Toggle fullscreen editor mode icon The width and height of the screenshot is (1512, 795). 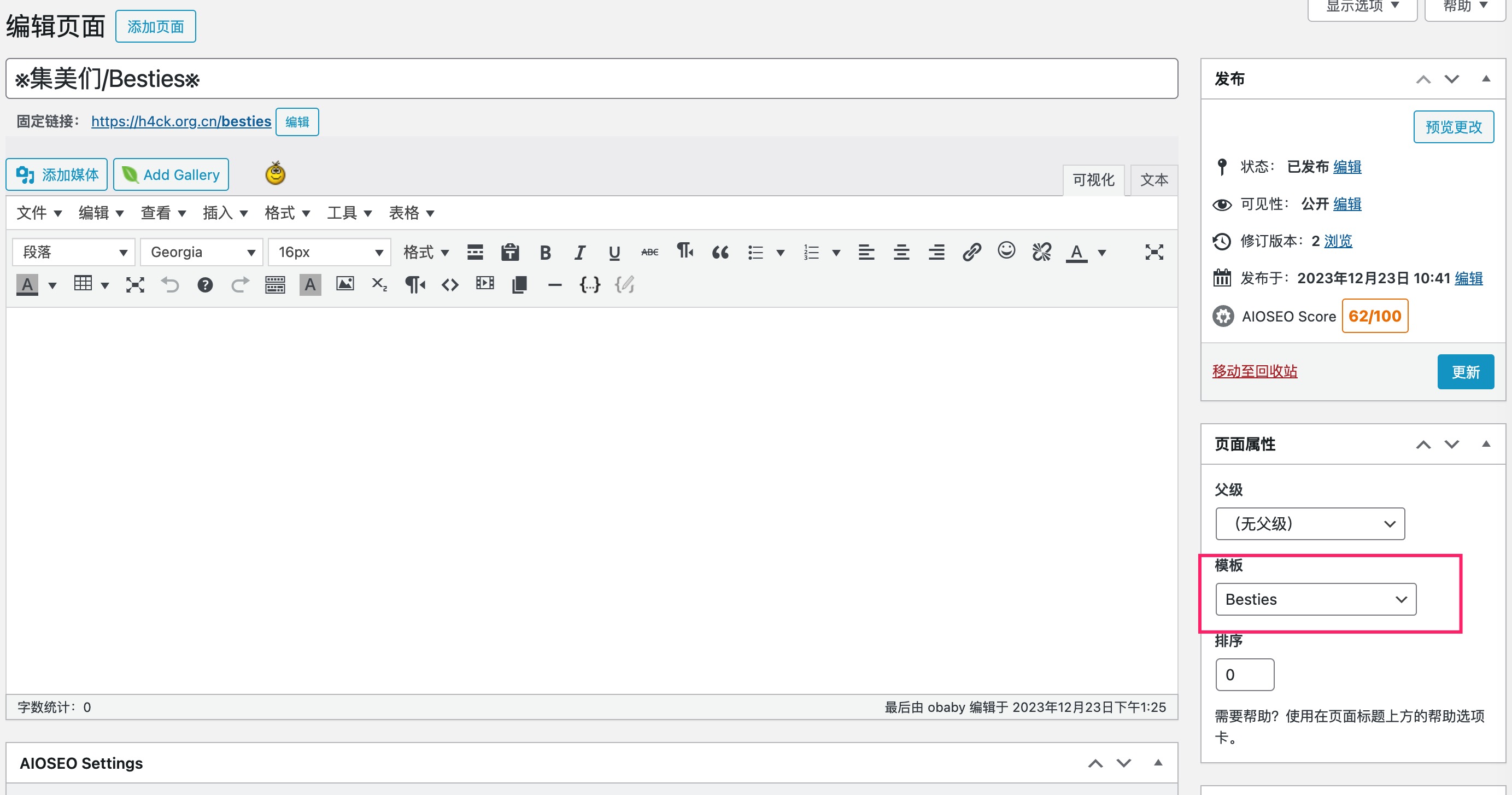[x=1153, y=253]
